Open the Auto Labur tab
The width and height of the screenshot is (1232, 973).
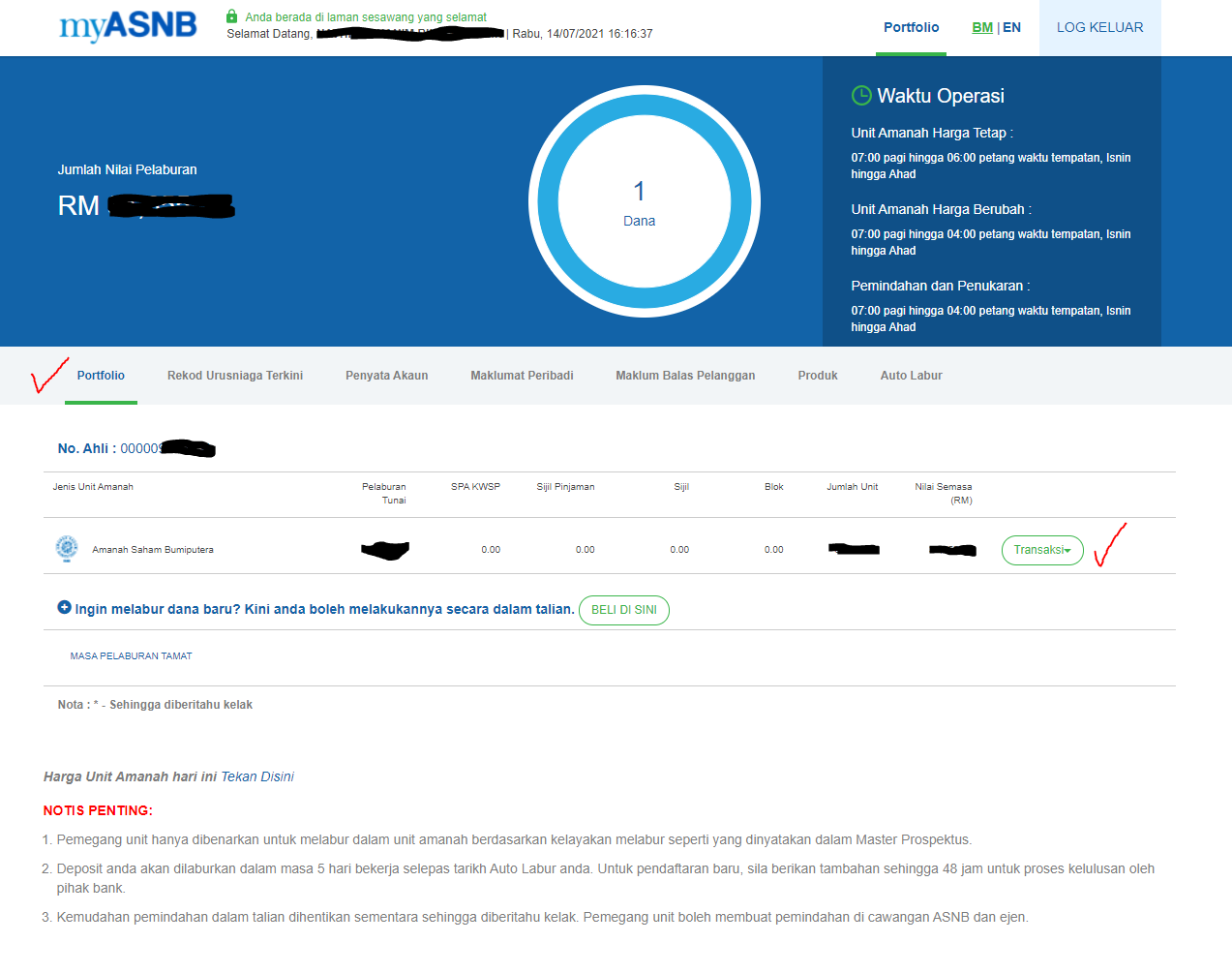tap(911, 376)
